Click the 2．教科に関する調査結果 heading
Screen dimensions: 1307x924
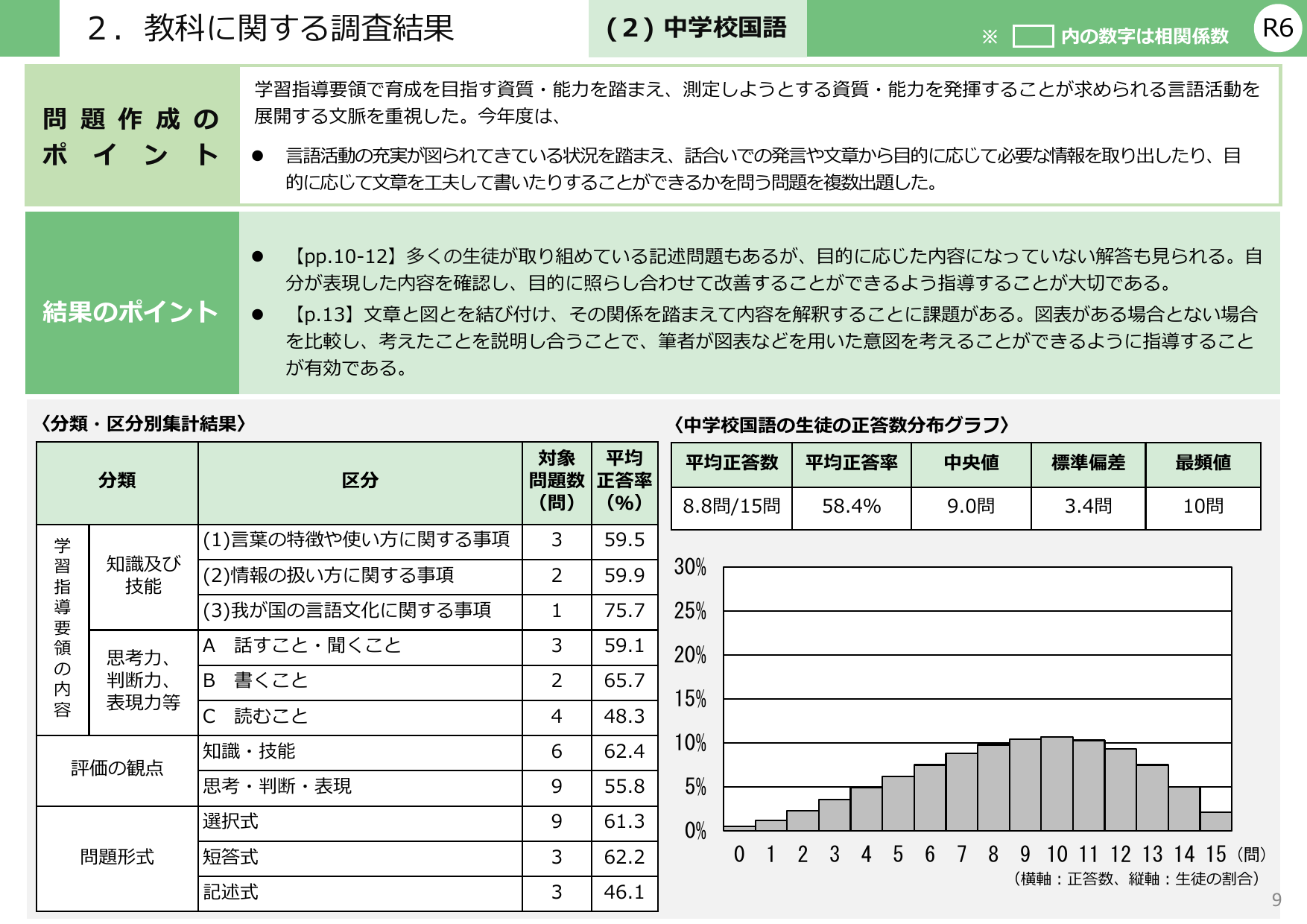pos(273,28)
